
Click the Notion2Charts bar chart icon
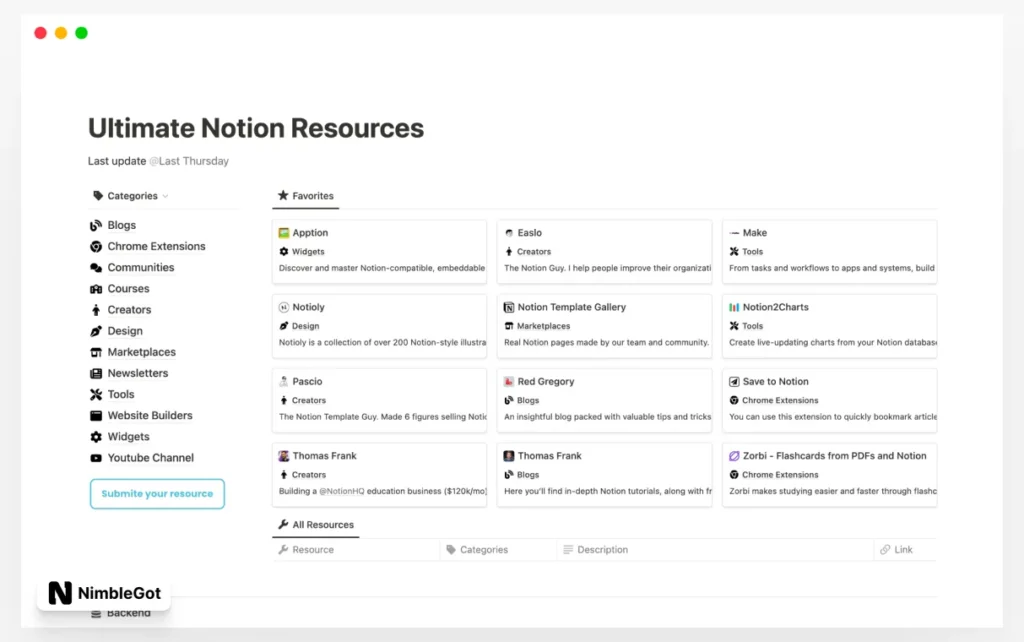point(734,307)
